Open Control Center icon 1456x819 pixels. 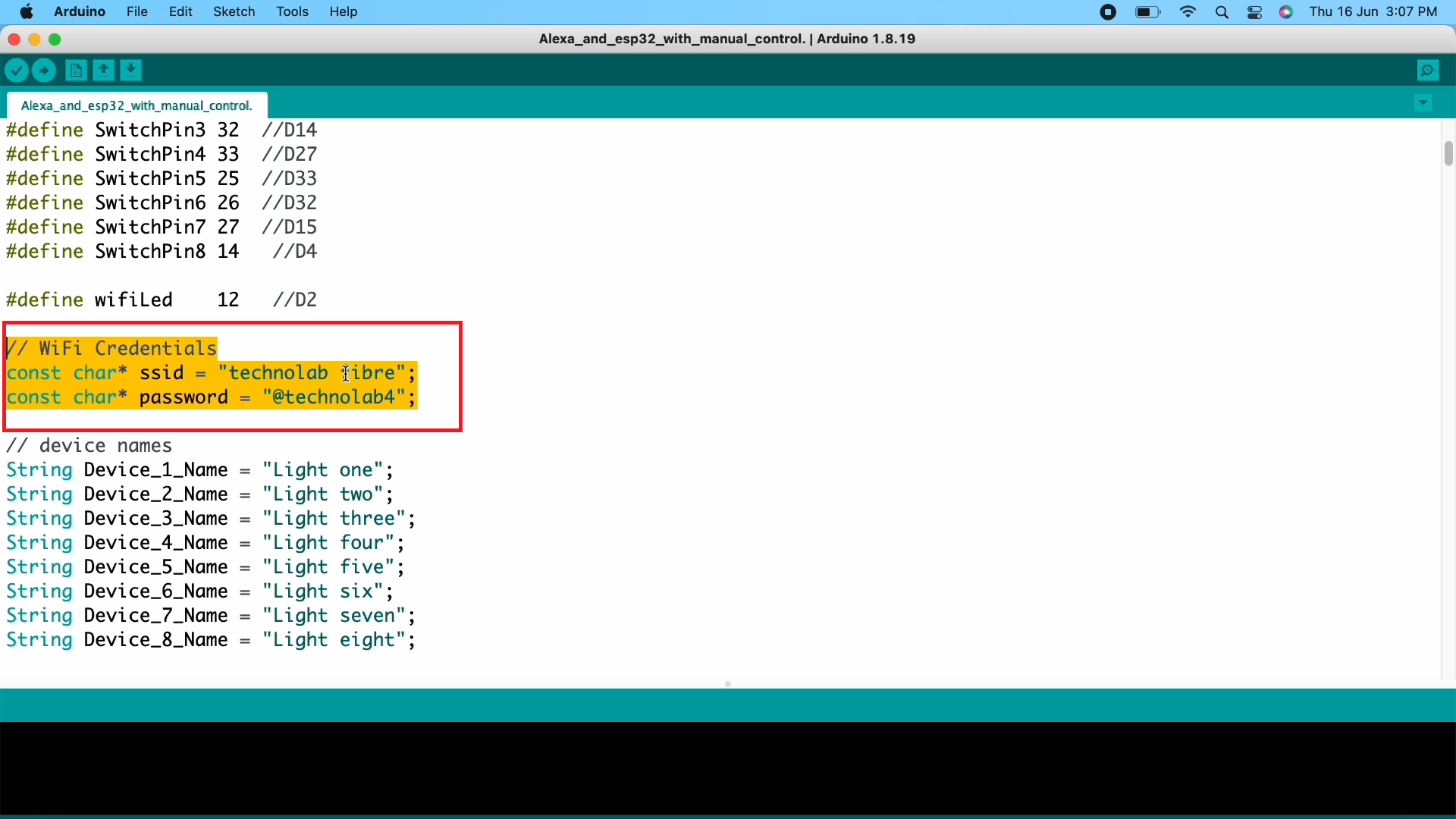point(1254,11)
